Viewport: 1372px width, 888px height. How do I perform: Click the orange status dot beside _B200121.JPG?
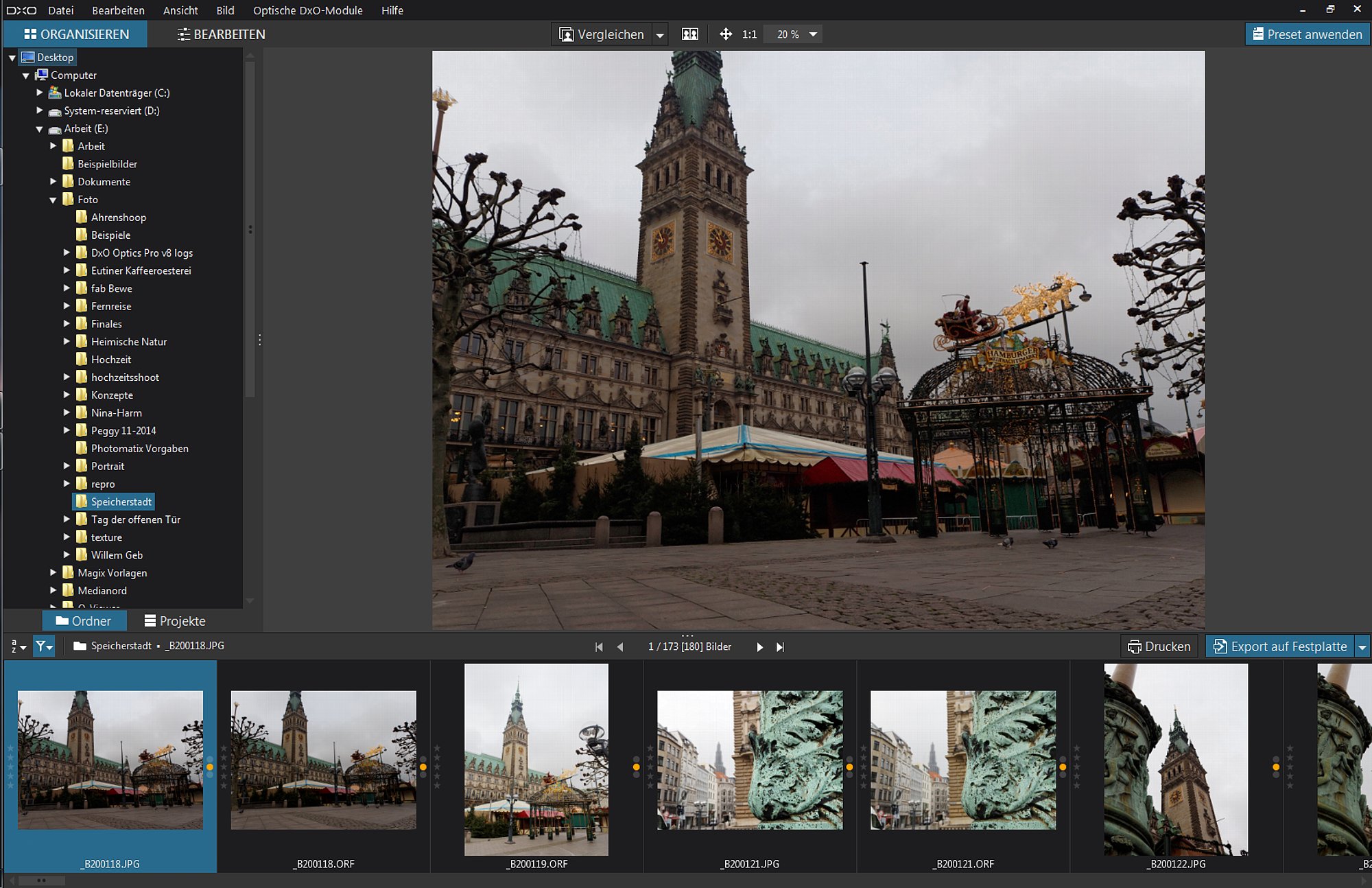coord(849,767)
